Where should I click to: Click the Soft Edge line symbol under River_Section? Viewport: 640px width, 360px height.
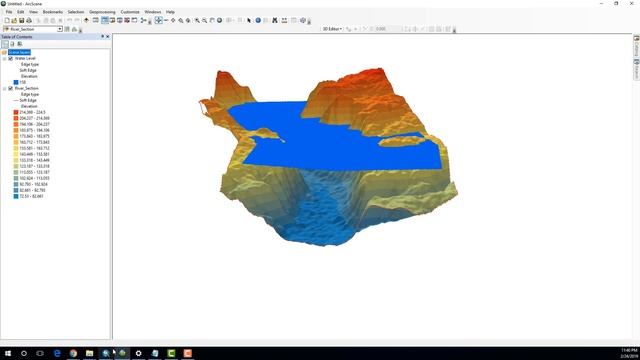16,100
